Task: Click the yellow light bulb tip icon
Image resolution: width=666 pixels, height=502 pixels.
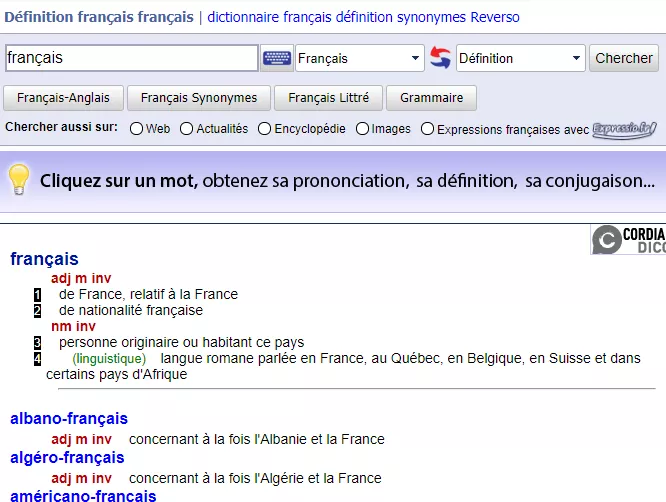Action: click(19, 179)
